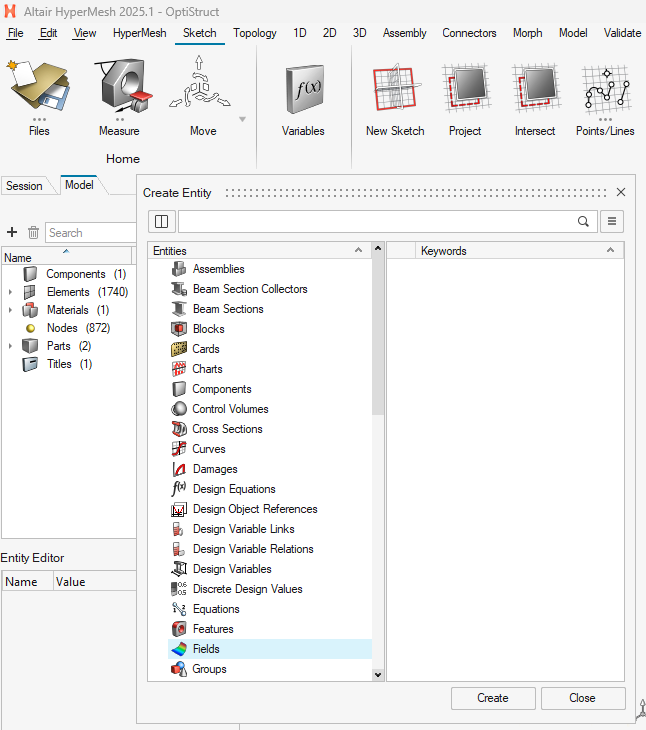Choose Cards entity
Screen dimensions: 646x730
[206, 349]
